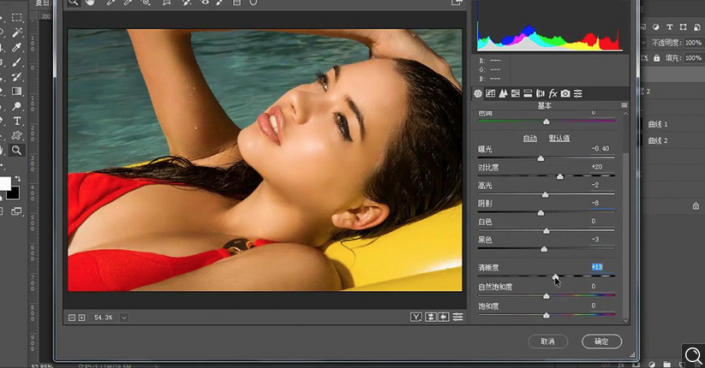Image resolution: width=705 pixels, height=368 pixels.
Task: Select the Gradient tool
Action: pyautogui.click(x=17, y=91)
